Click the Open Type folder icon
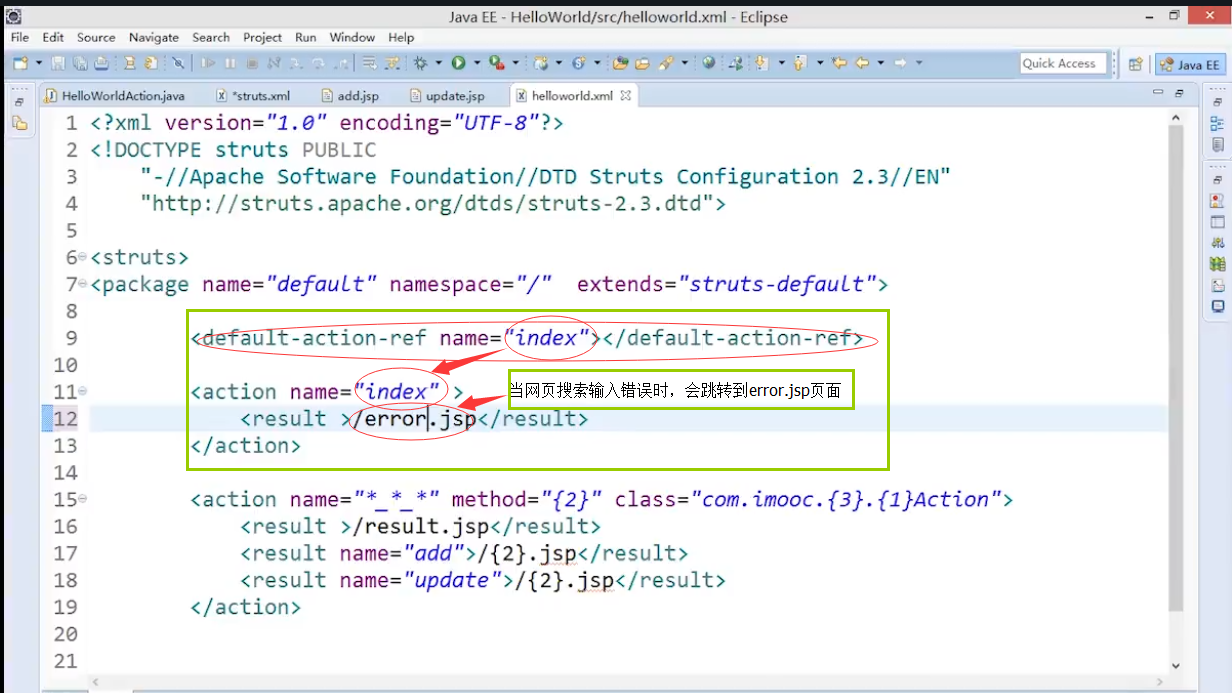 [620, 63]
